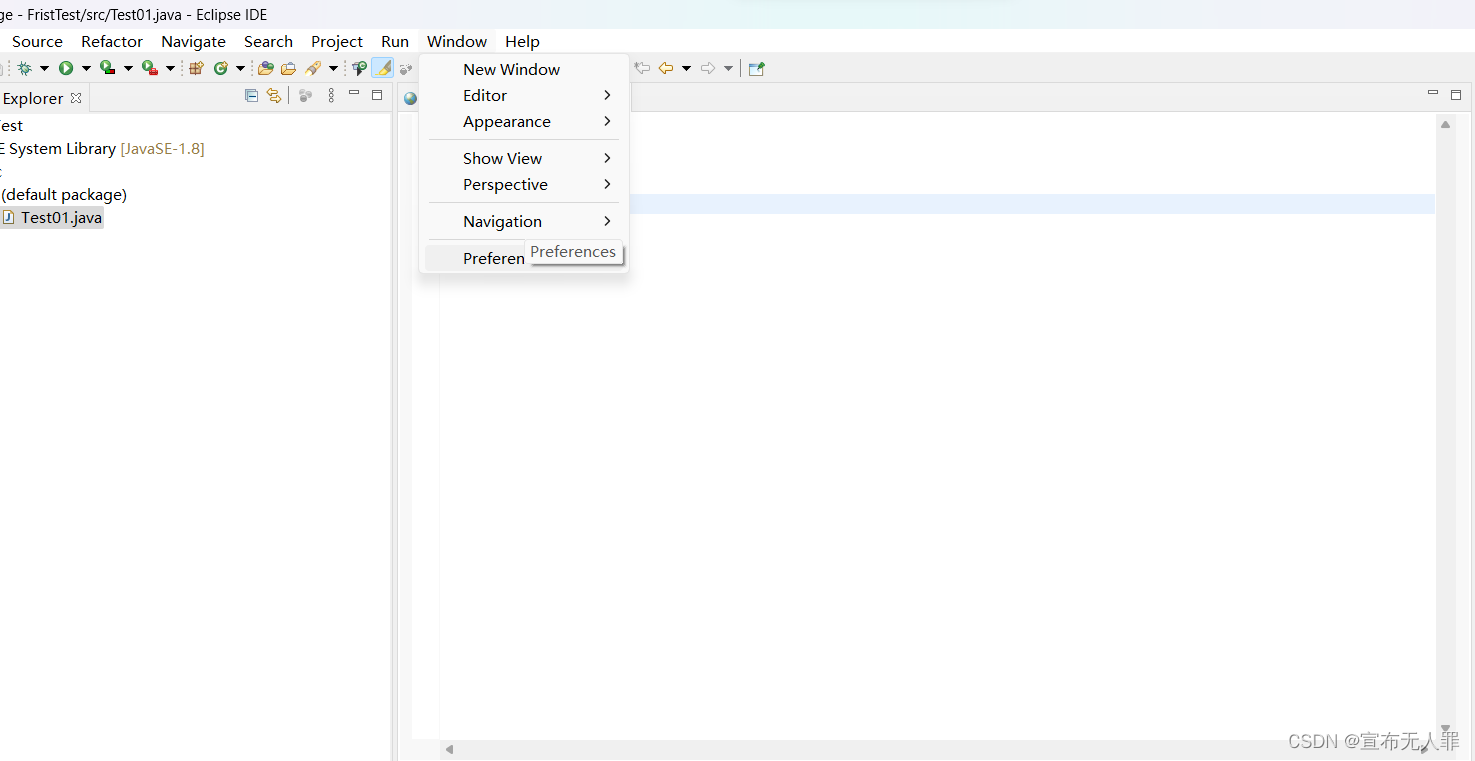Toggle Link with Editor in Explorer
The height and width of the screenshot is (761, 1475).
(273, 96)
